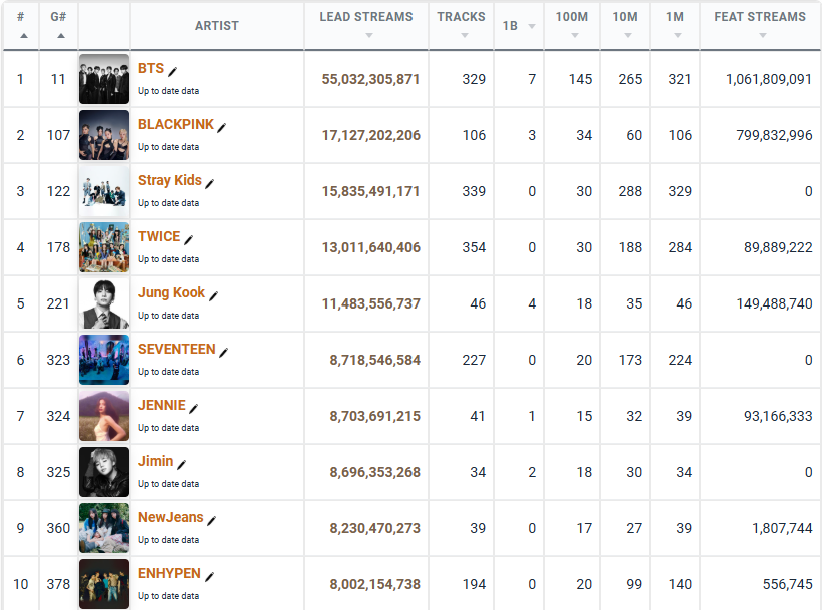This screenshot has height=610, width=822.
Task: Select lead streams value 8,696,353,268
Action: pyautogui.click(x=375, y=473)
